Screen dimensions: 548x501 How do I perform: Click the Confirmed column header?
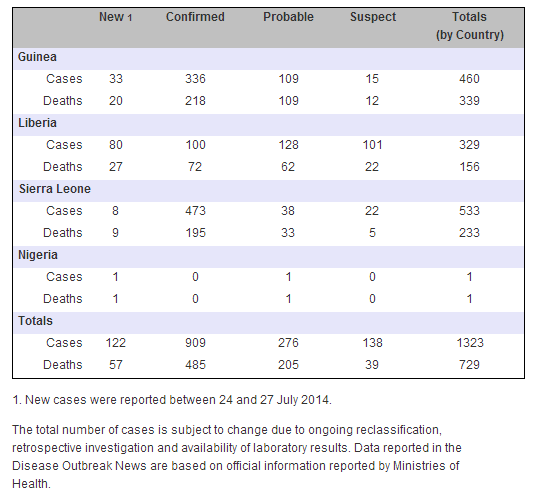tap(195, 17)
